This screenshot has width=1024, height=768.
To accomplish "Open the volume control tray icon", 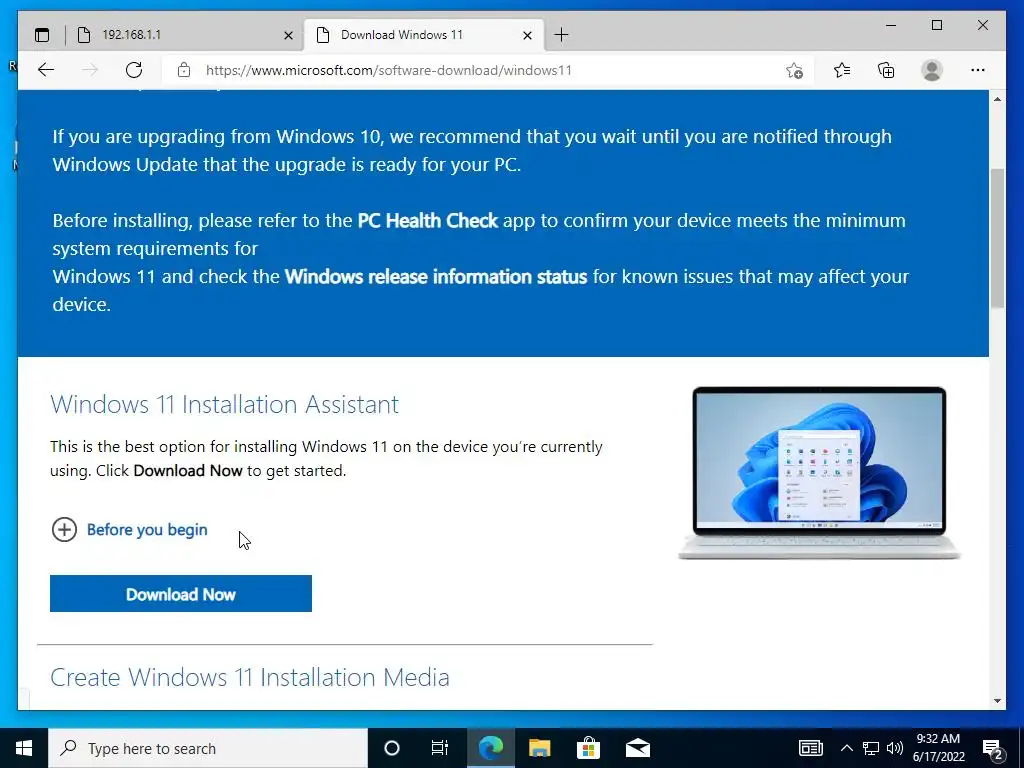I will [x=895, y=748].
